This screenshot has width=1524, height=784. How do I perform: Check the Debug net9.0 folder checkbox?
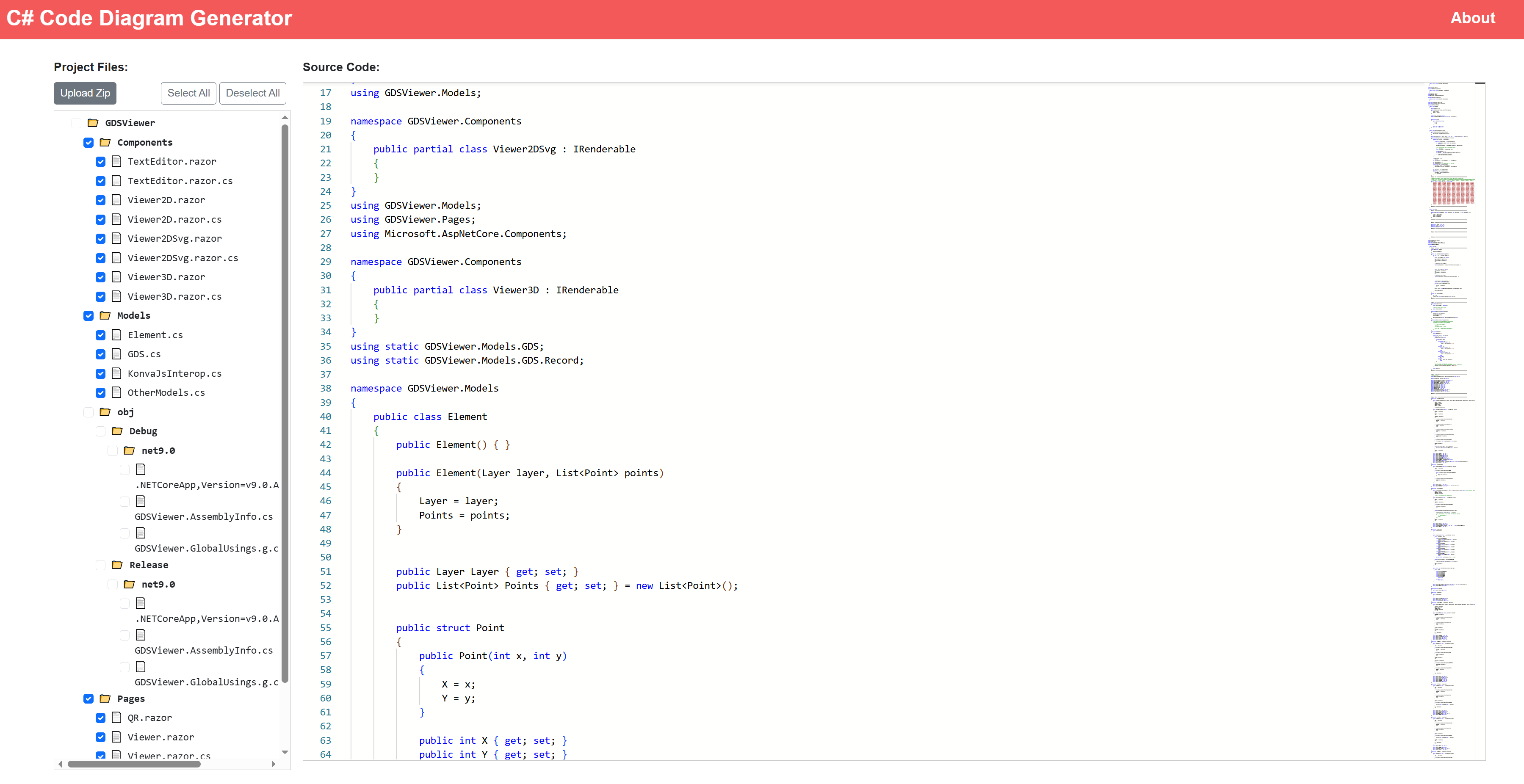pyautogui.click(x=113, y=450)
